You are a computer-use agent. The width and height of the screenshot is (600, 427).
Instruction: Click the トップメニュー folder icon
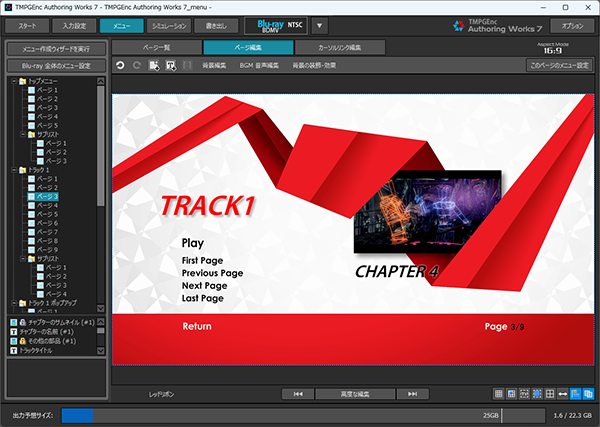point(23,81)
